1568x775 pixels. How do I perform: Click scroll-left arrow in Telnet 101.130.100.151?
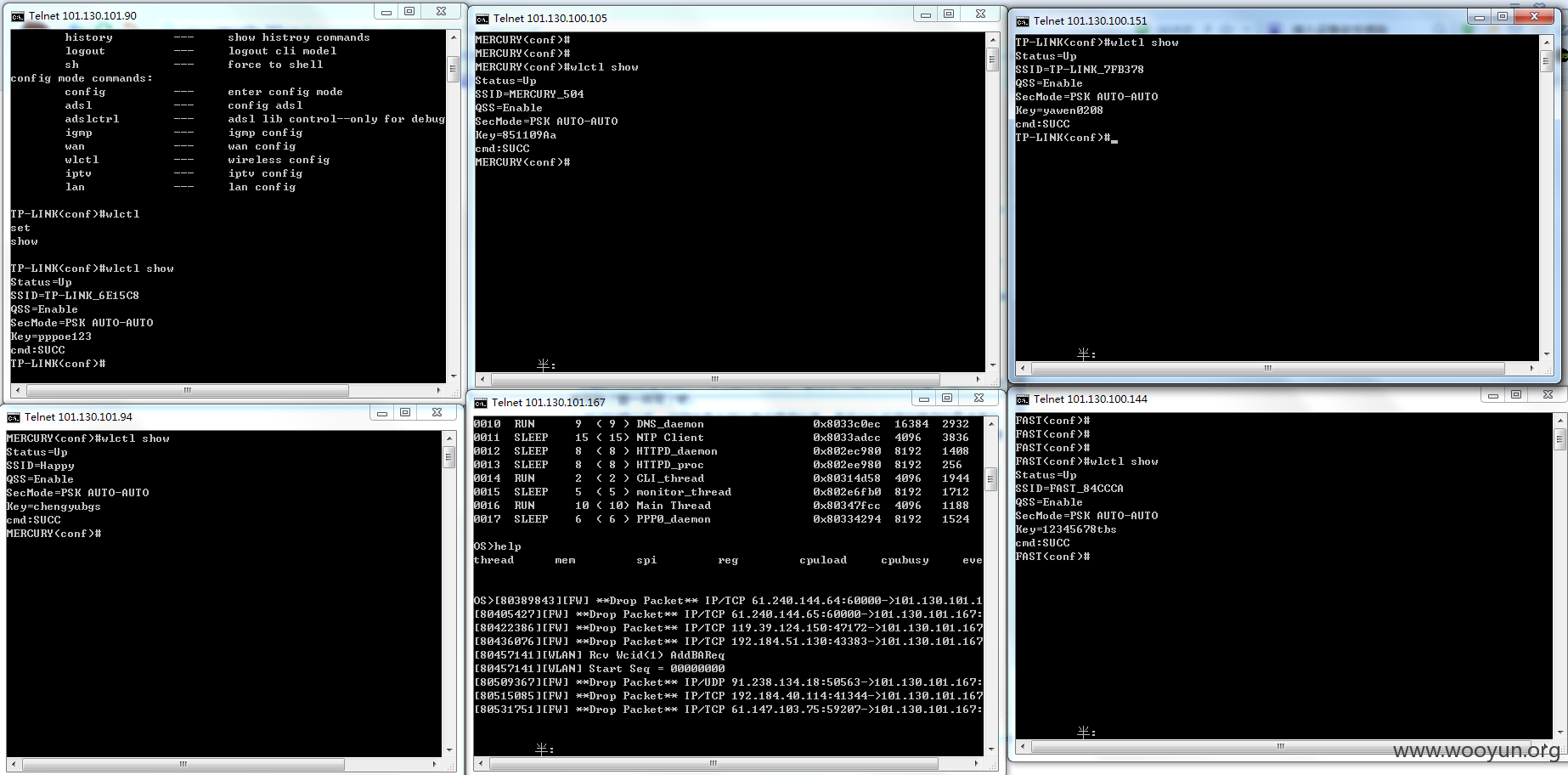click(x=1023, y=368)
